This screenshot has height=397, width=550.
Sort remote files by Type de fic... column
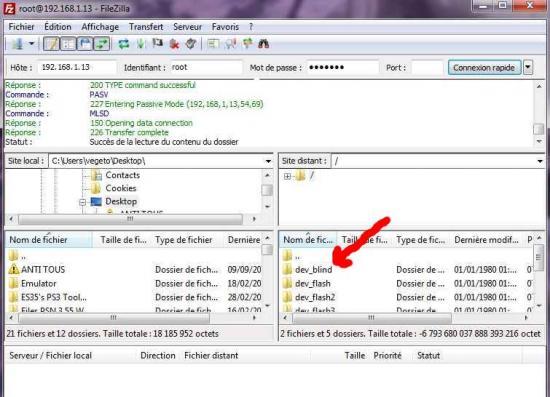pyautogui.click(x=421, y=240)
